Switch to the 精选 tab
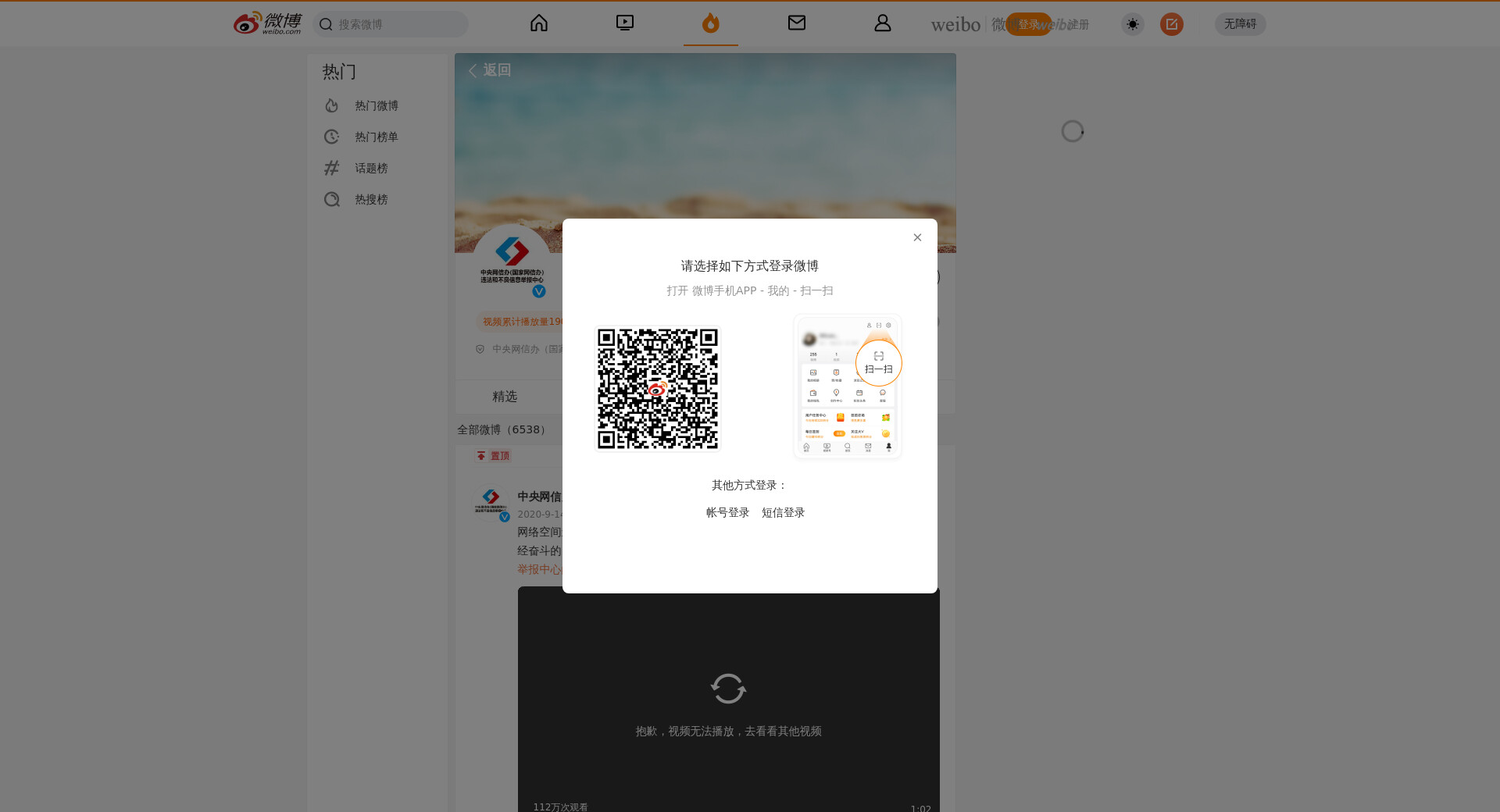The image size is (1500, 812). 505,397
